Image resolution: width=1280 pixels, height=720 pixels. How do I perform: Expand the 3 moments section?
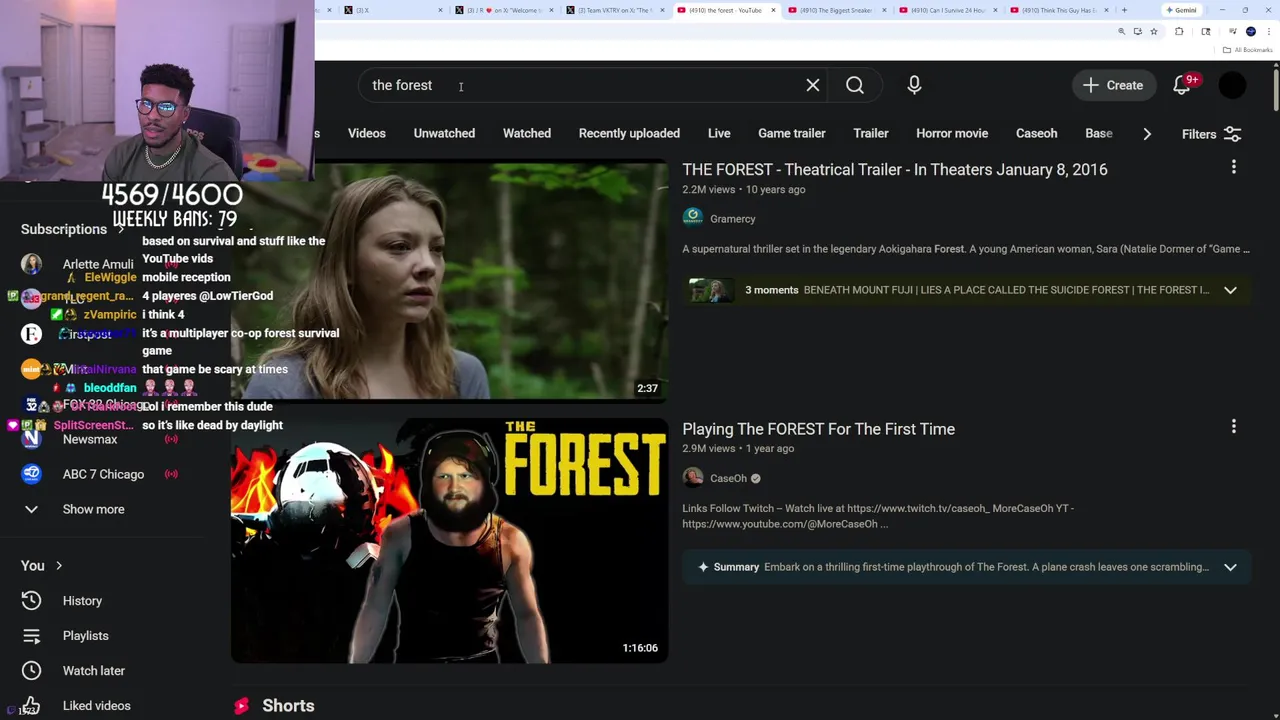coord(1230,290)
